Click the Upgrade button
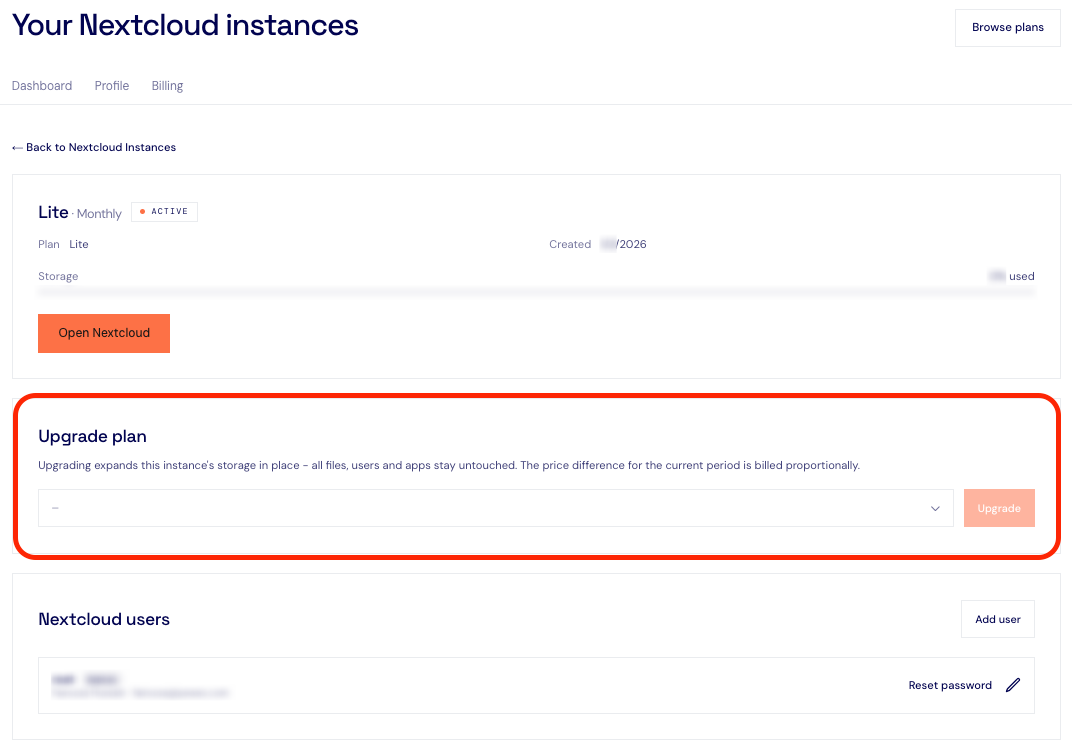Screen dimensions: 1072x744 point(999,508)
